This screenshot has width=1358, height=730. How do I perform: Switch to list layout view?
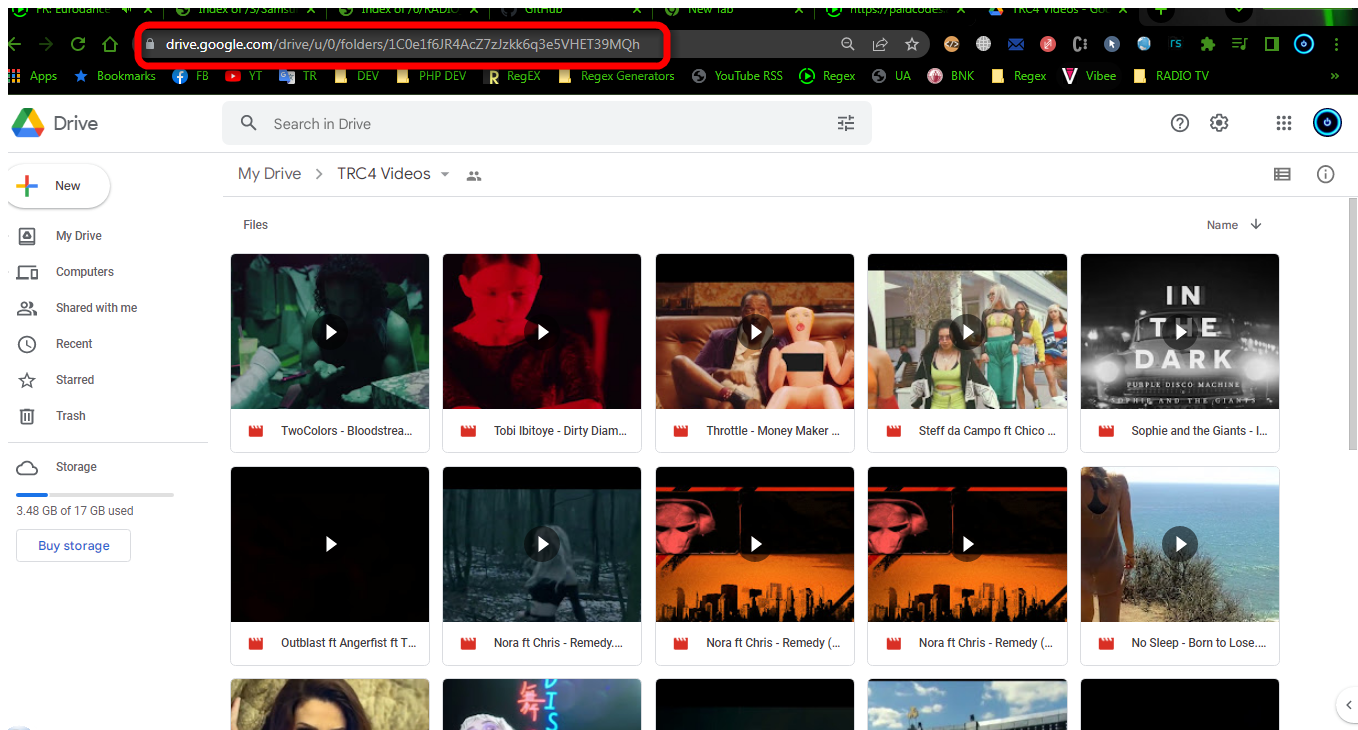1282,174
